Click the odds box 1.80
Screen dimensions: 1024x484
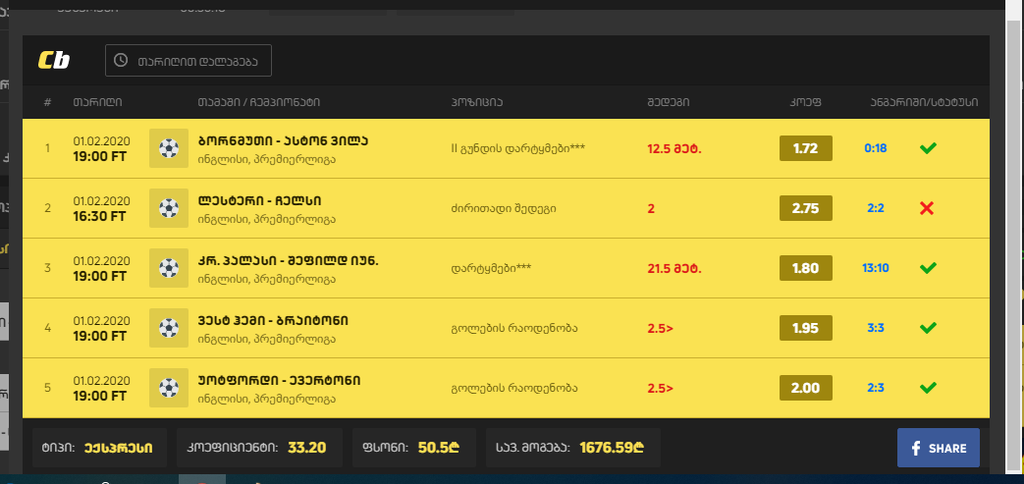tap(805, 268)
